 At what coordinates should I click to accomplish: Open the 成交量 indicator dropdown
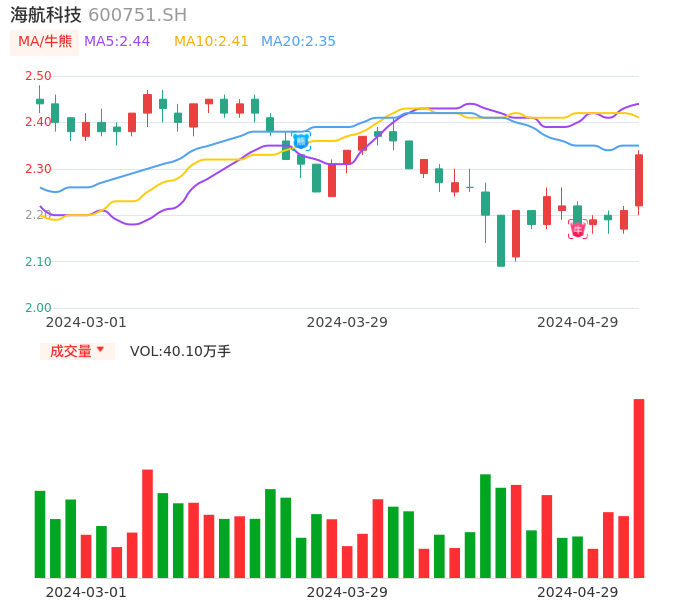click(x=77, y=351)
